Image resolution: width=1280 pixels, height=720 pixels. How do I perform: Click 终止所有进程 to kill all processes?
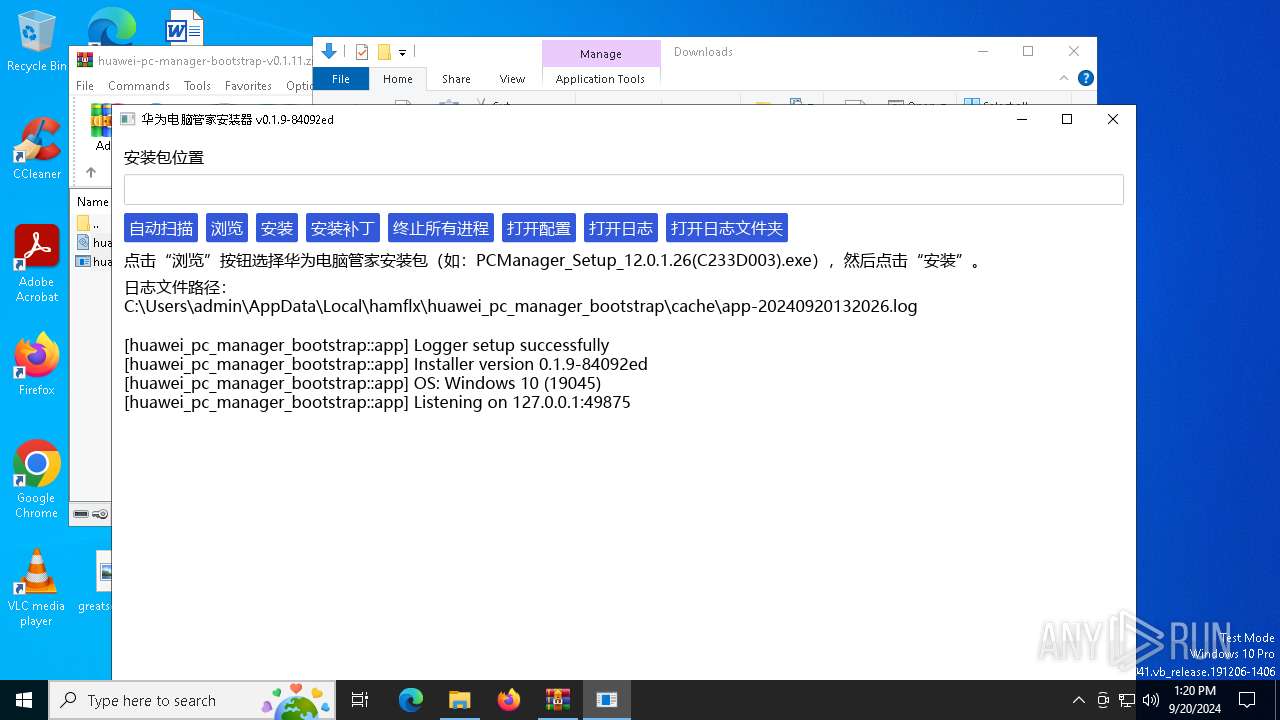click(441, 228)
